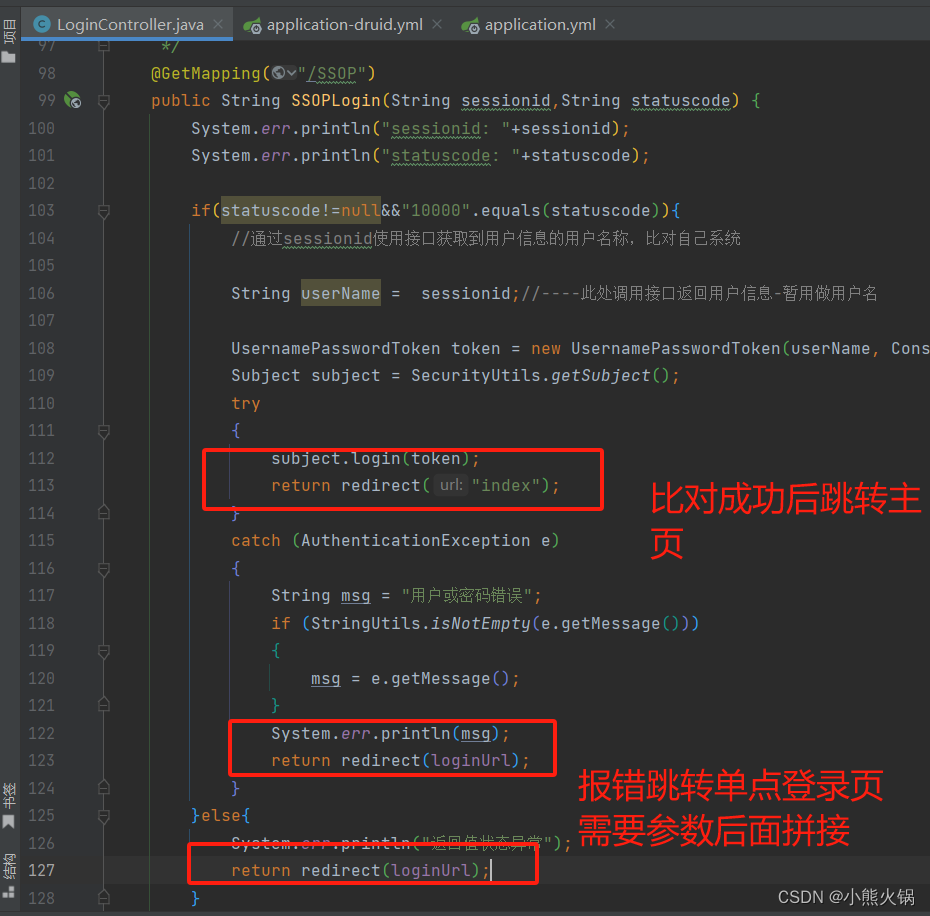Screen dimensions: 930x916
Task: Click line number 113 in the gutter
Action: pyautogui.click(x=42, y=485)
